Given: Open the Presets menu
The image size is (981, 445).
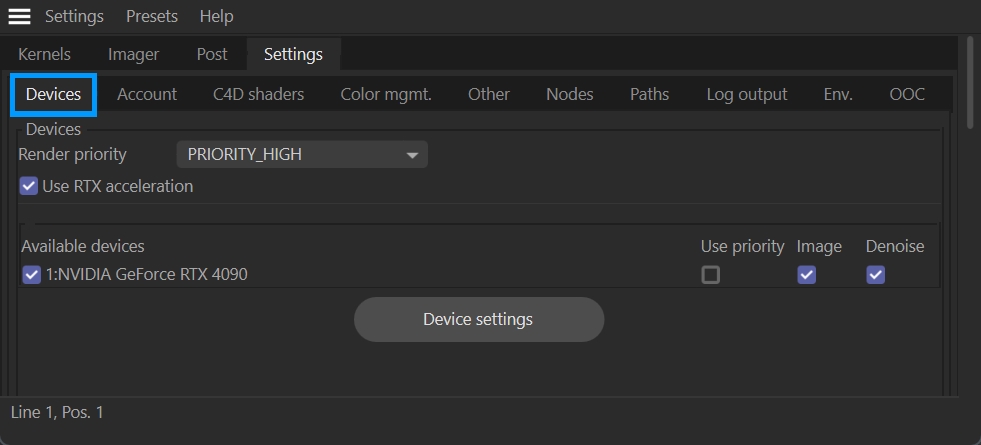Looking at the screenshot, I should point(152,17).
